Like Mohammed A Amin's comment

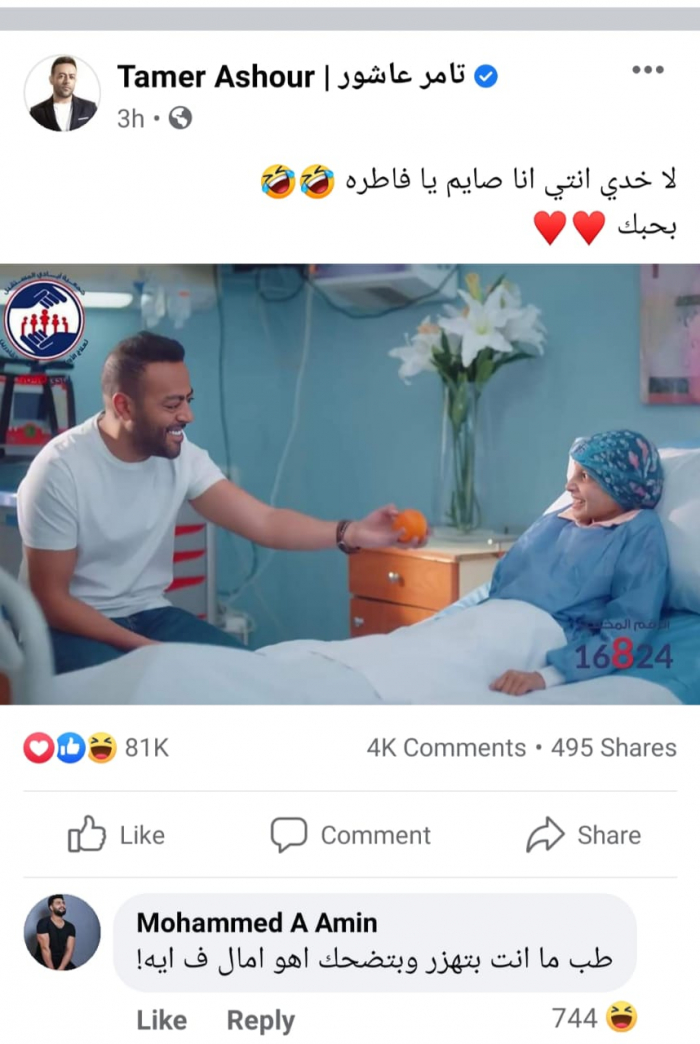[x=162, y=1020]
